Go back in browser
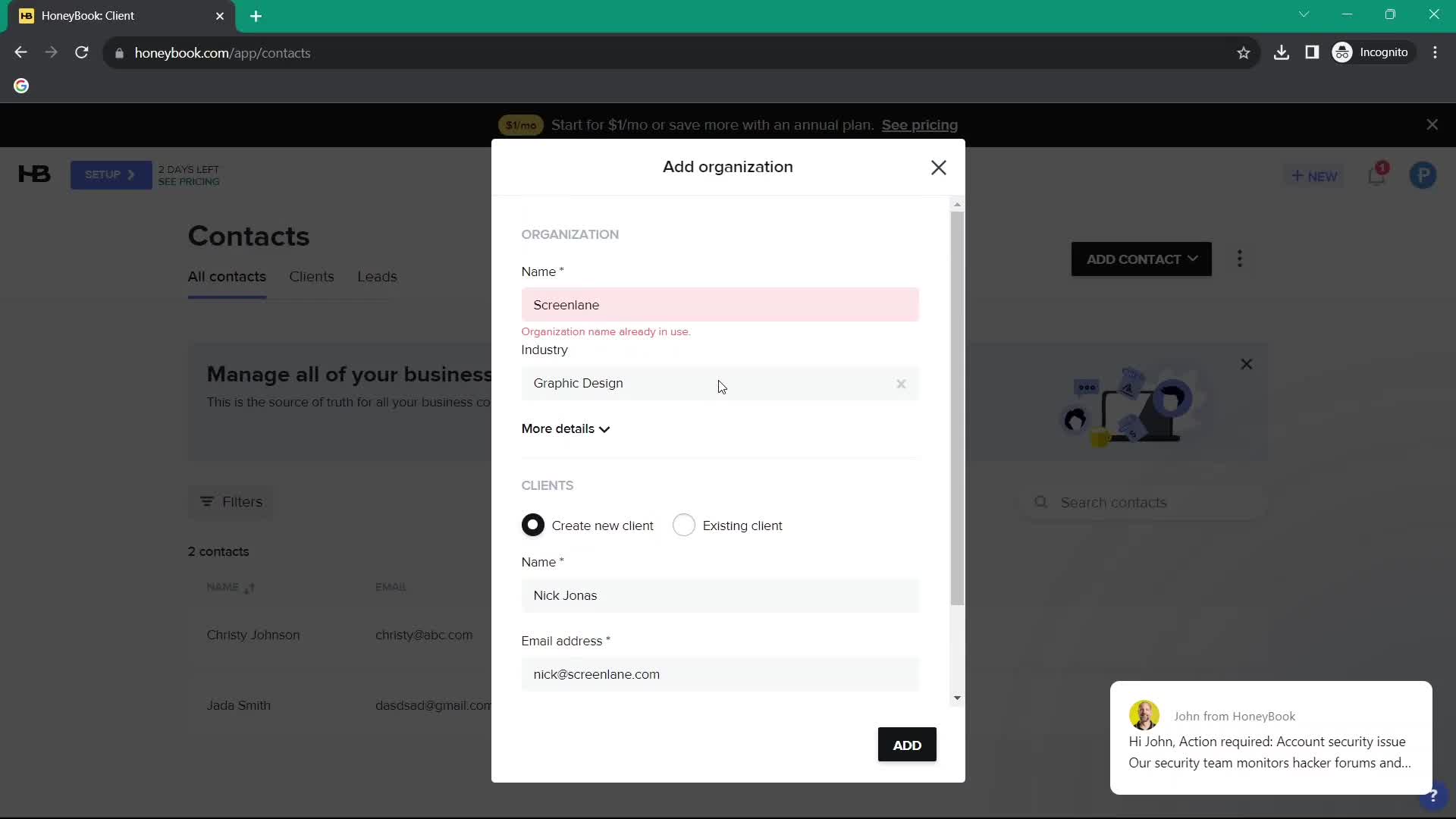1456x819 pixels. 20,53
